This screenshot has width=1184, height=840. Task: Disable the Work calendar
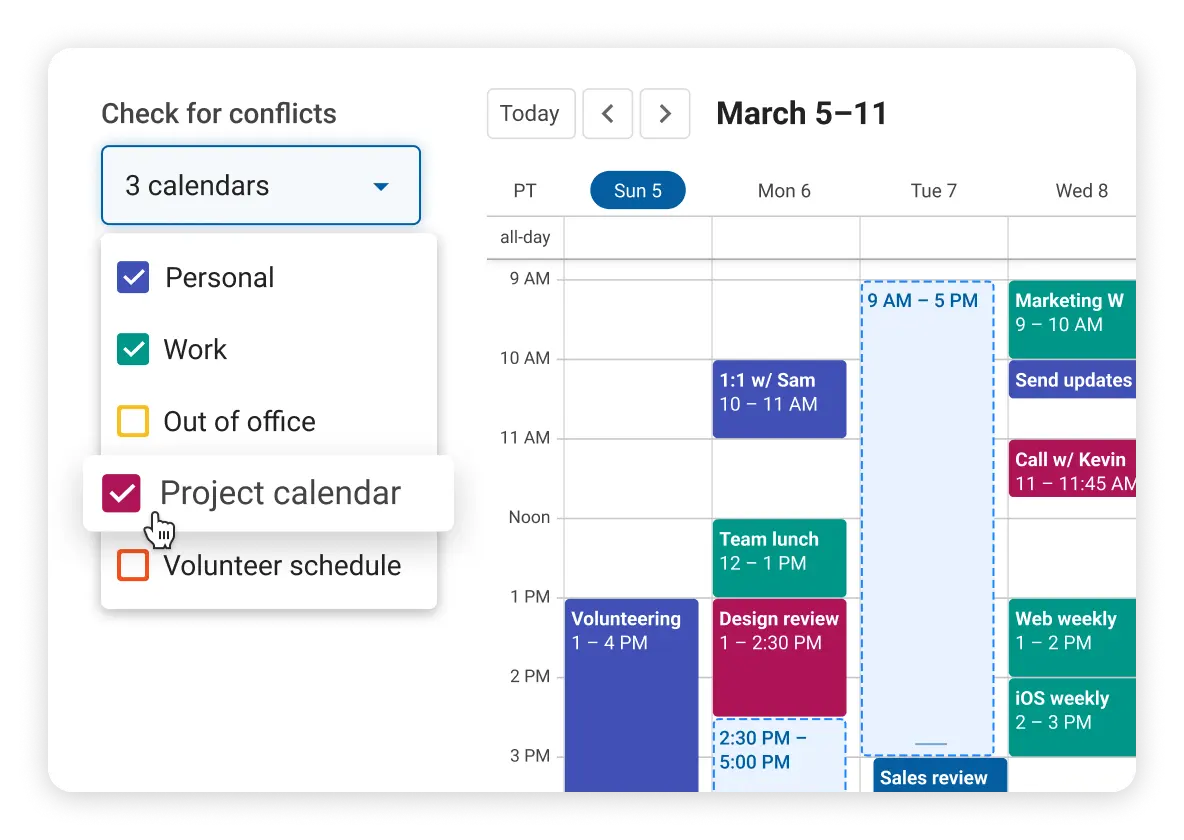(132, 349)
